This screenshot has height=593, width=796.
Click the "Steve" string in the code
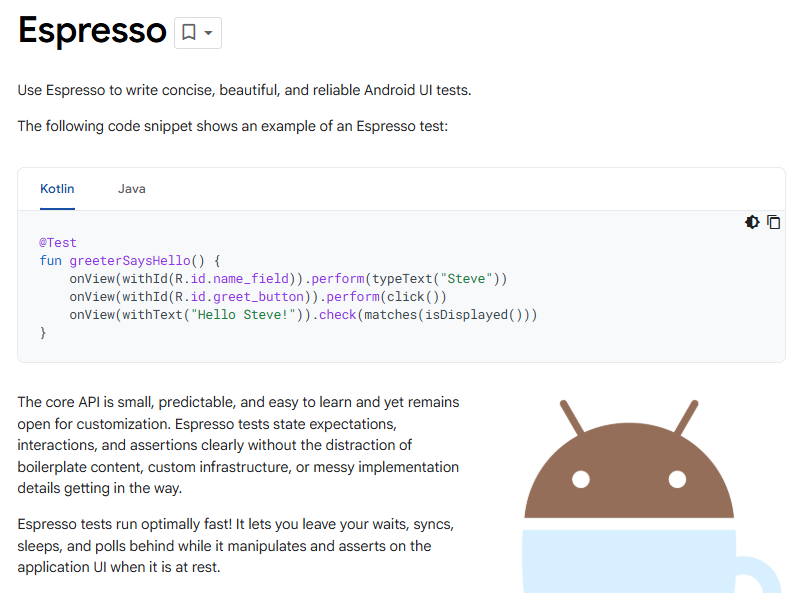click(x=466, y=279)
